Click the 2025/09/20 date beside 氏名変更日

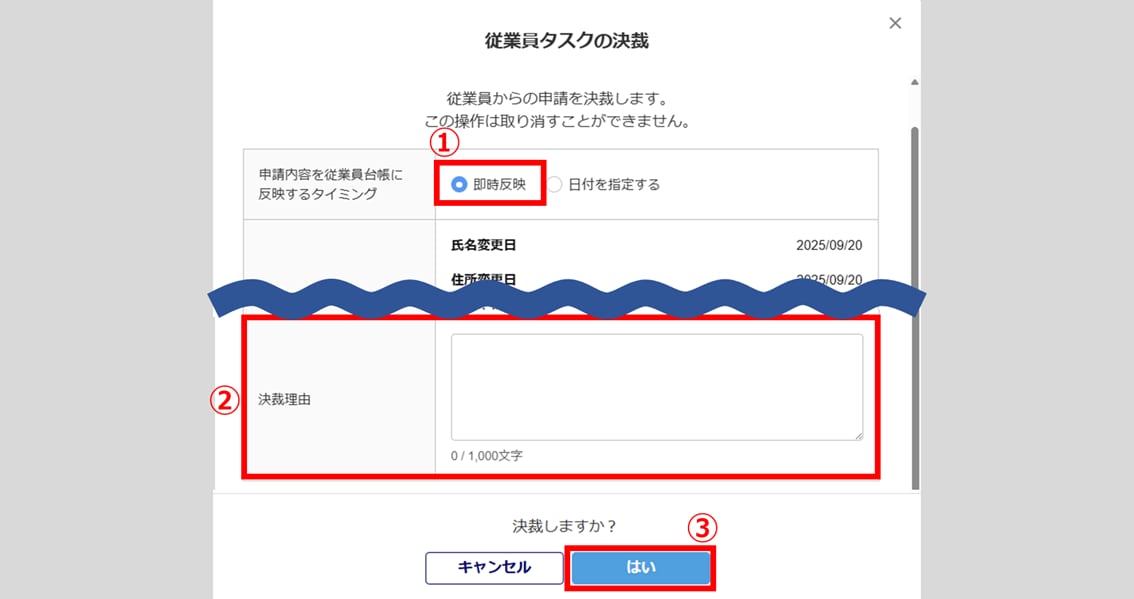(829, 245)
